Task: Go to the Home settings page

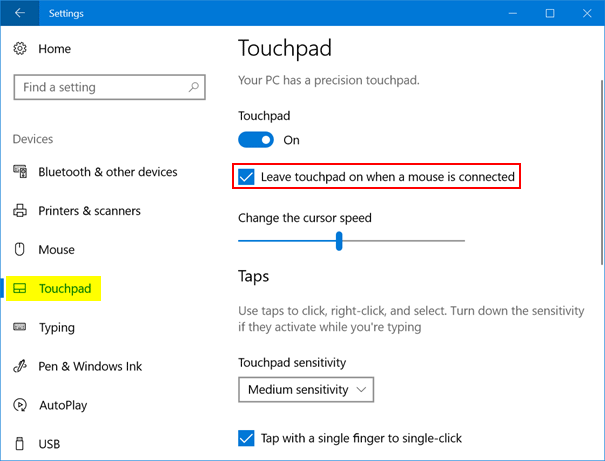Action: coord(55,48)
